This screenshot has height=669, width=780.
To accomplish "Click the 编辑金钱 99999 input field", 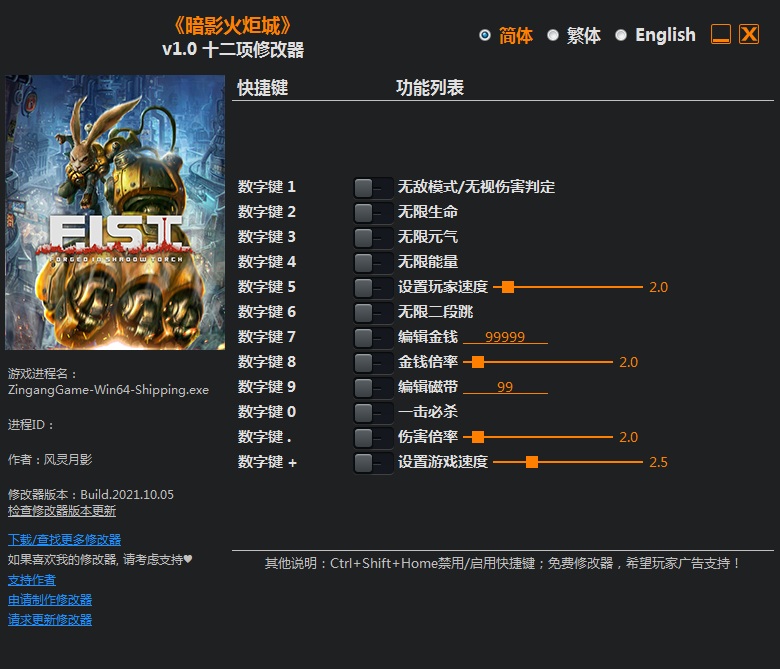I will coord(505,337).
